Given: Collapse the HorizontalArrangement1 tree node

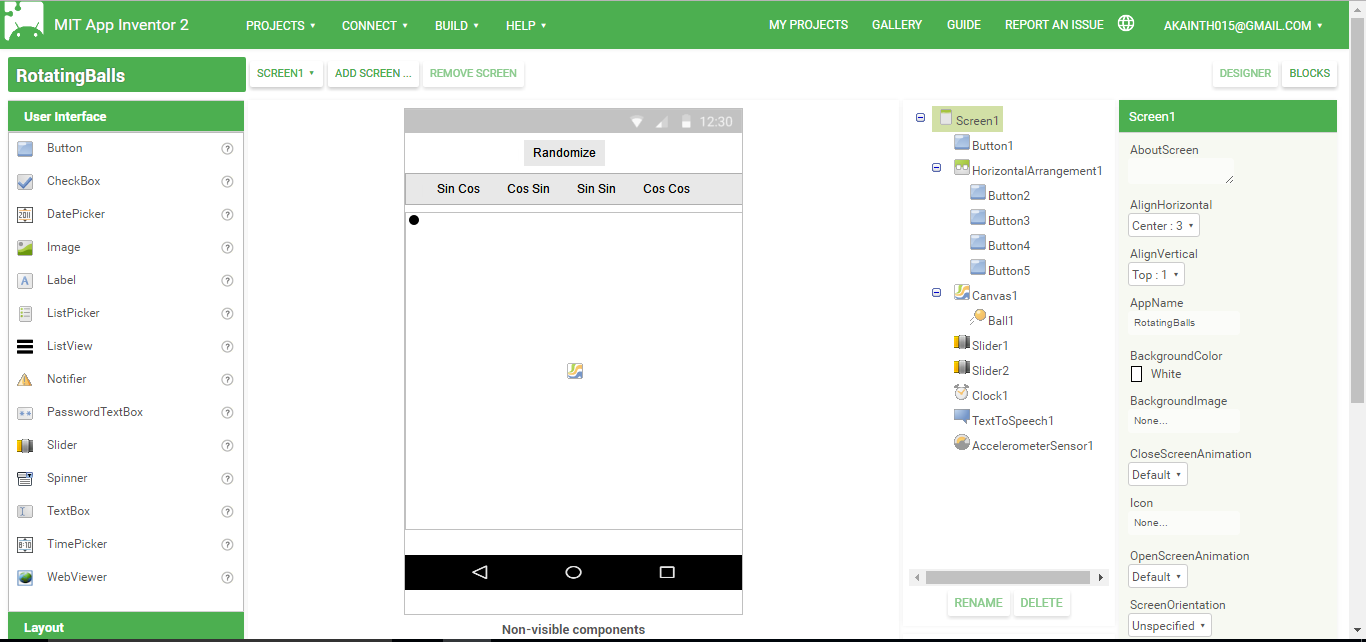Looking at the screenshot, I should pyautogui.click(x=937, y=168).
